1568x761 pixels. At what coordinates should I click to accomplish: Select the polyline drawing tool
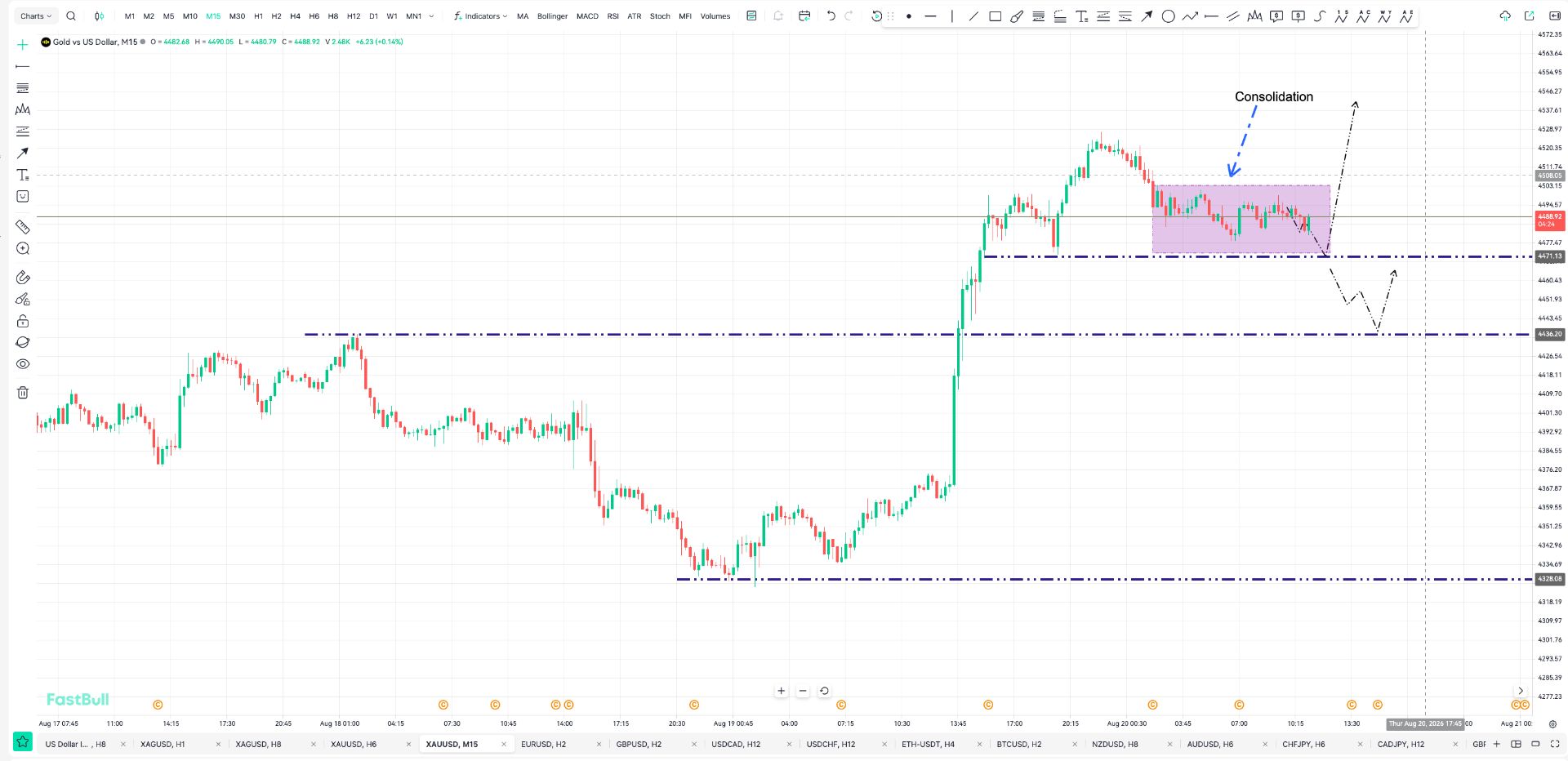click(x=1190, y=16)
